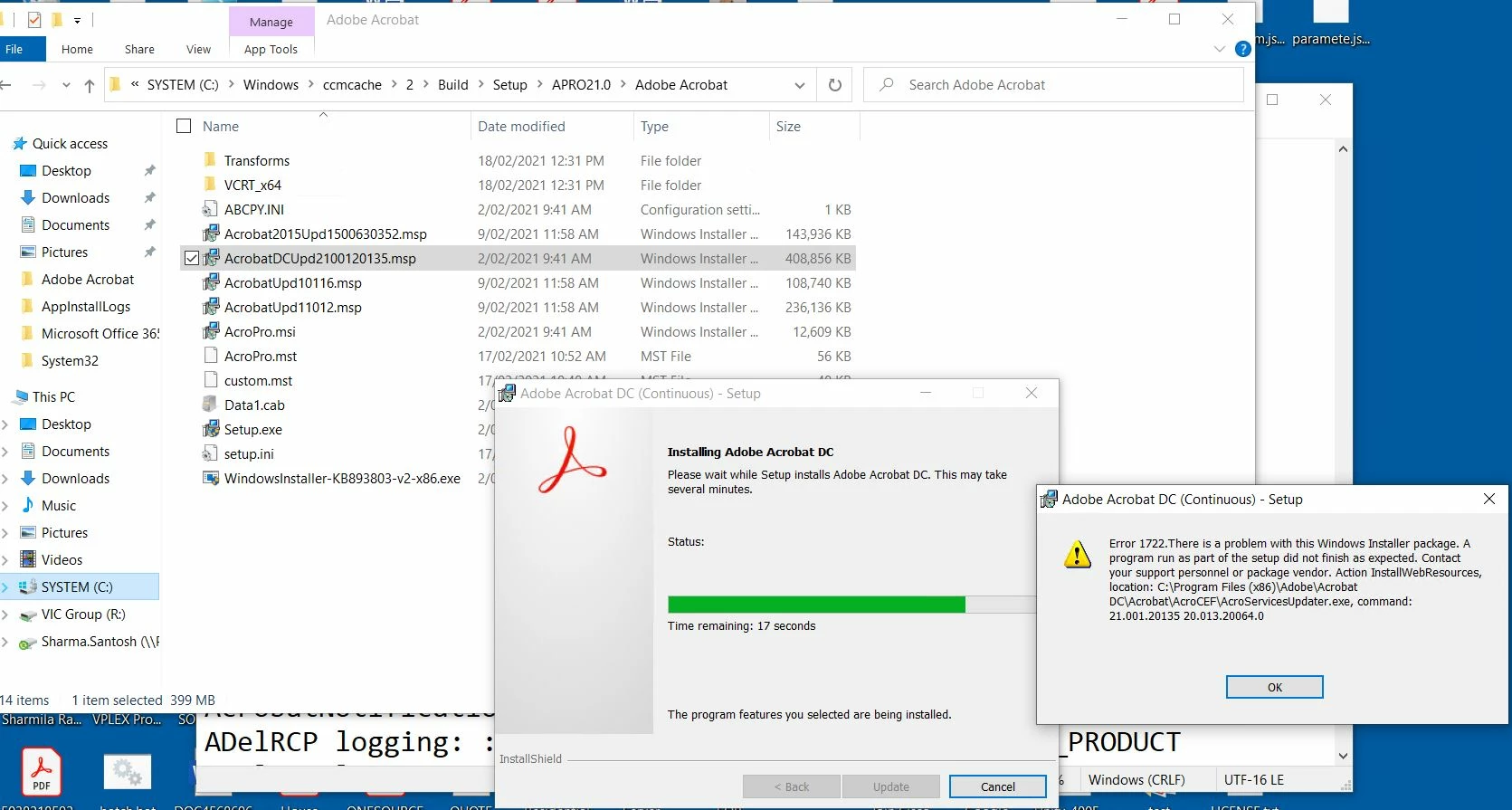Click the scroll down arrow in Notepad window
Screen dimensions: 1512x810
click(1343, 756)
